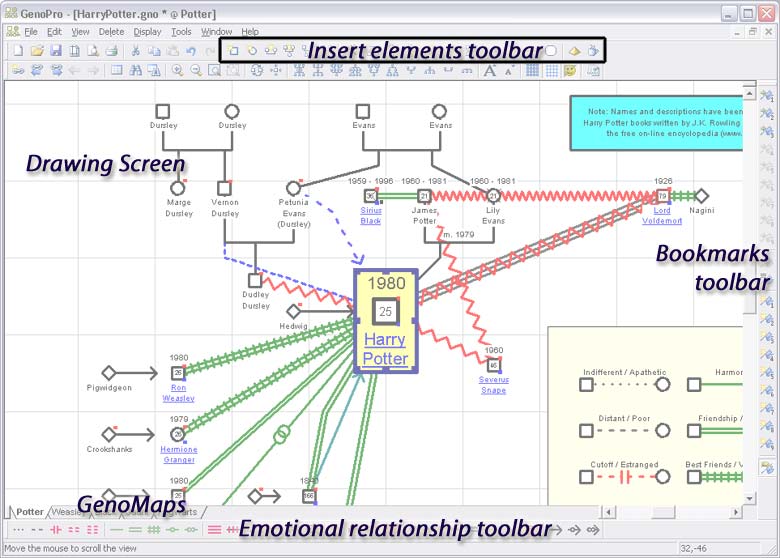This screenshot has width=780, height=558.
Task: Click the coordinates 32,-46 in status bar
Action: click(693, 549)
